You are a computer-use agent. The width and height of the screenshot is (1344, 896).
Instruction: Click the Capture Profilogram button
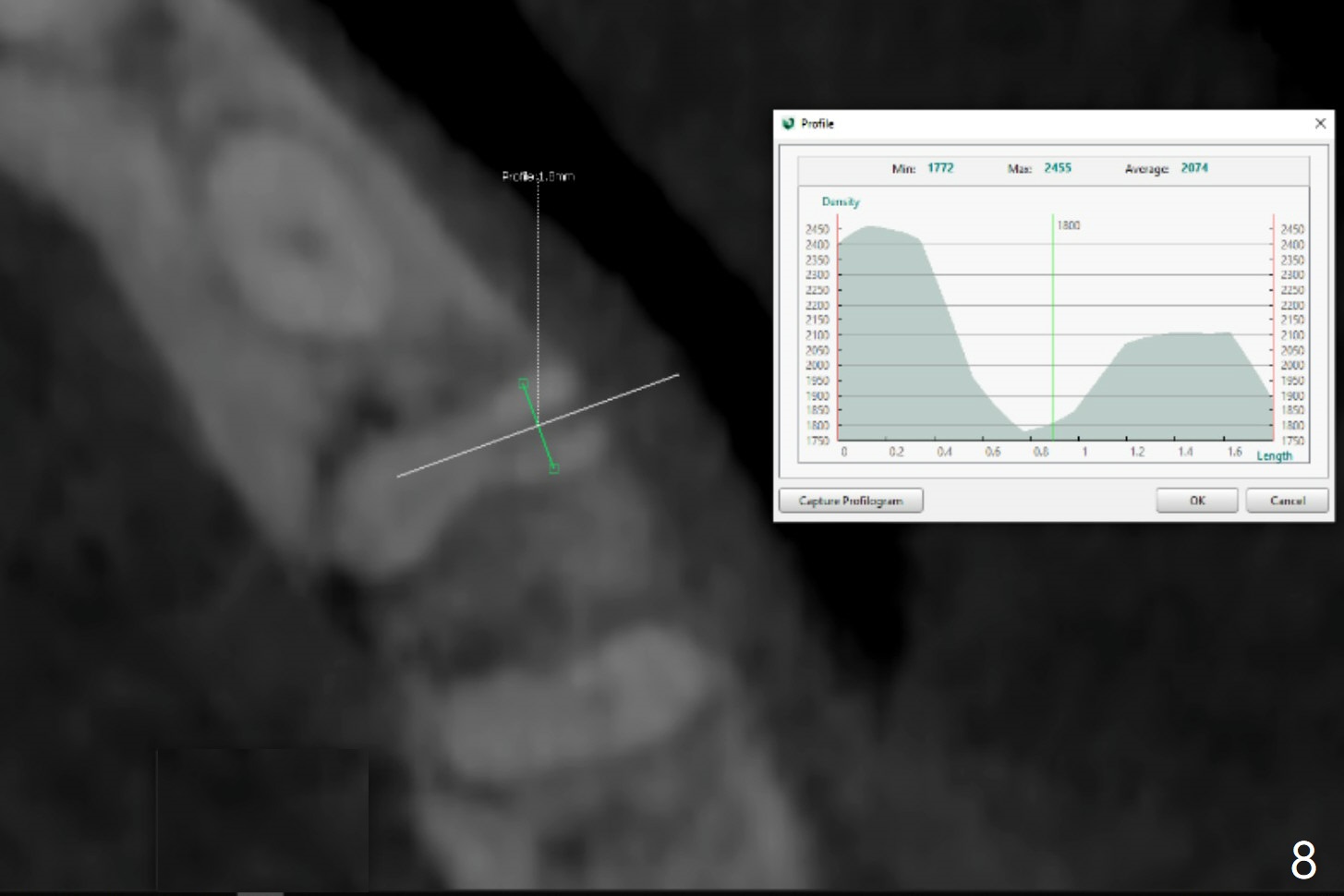point(850,501)
